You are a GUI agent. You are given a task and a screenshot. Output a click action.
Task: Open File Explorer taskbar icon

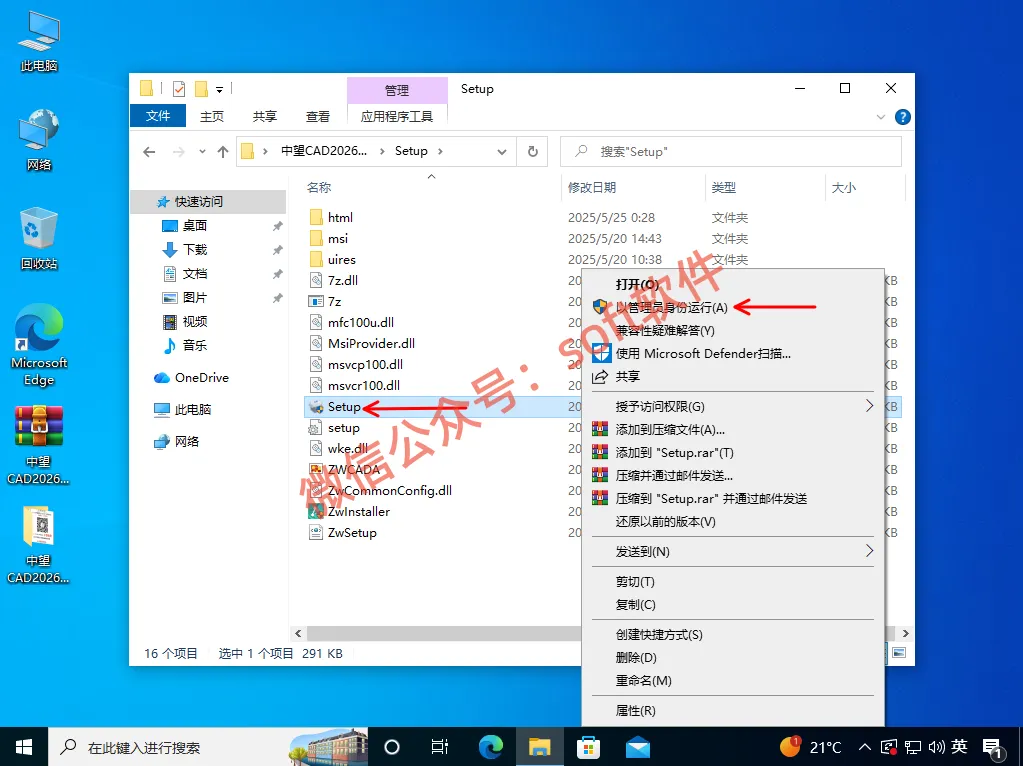[540, 746]
